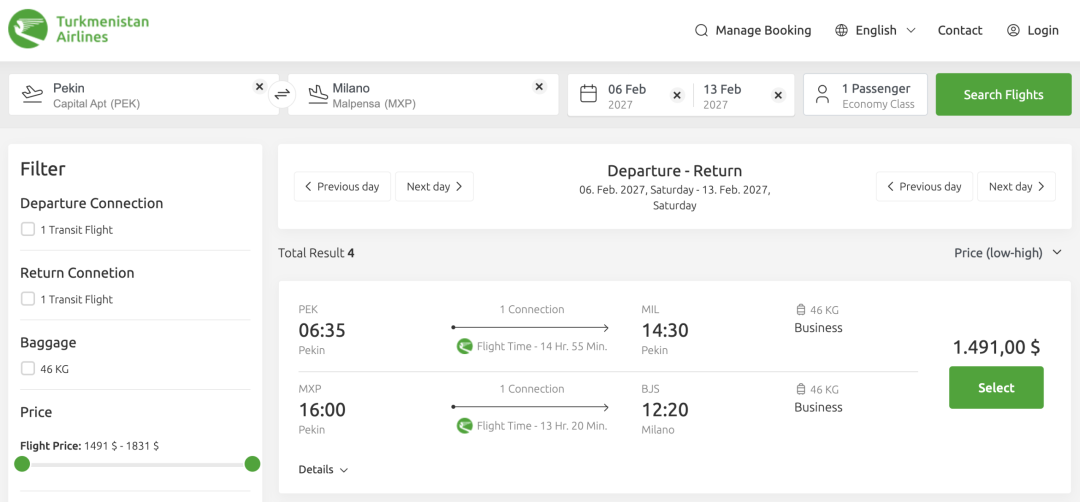Click the Search Flights button

tap(1004, 94)
